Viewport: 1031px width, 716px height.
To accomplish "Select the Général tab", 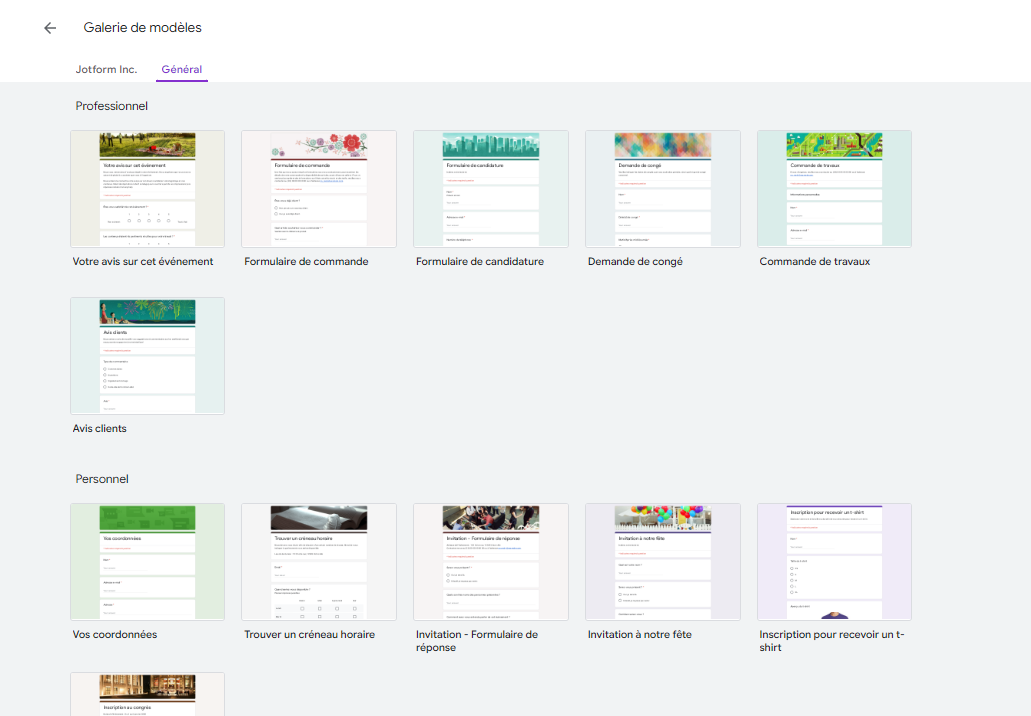I will pos(181,69).
